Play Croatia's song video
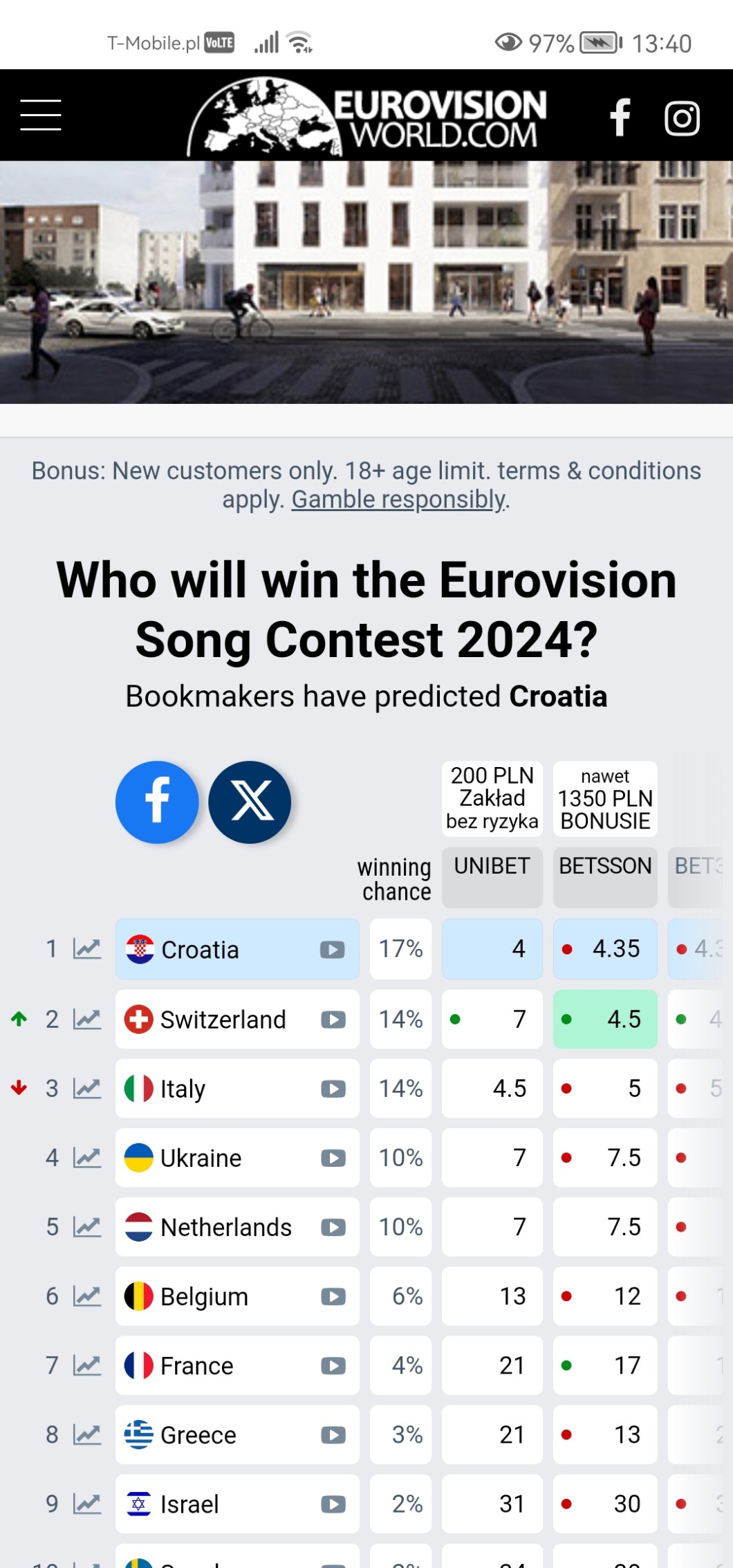 pyautogui.click(x=332, y=950)
